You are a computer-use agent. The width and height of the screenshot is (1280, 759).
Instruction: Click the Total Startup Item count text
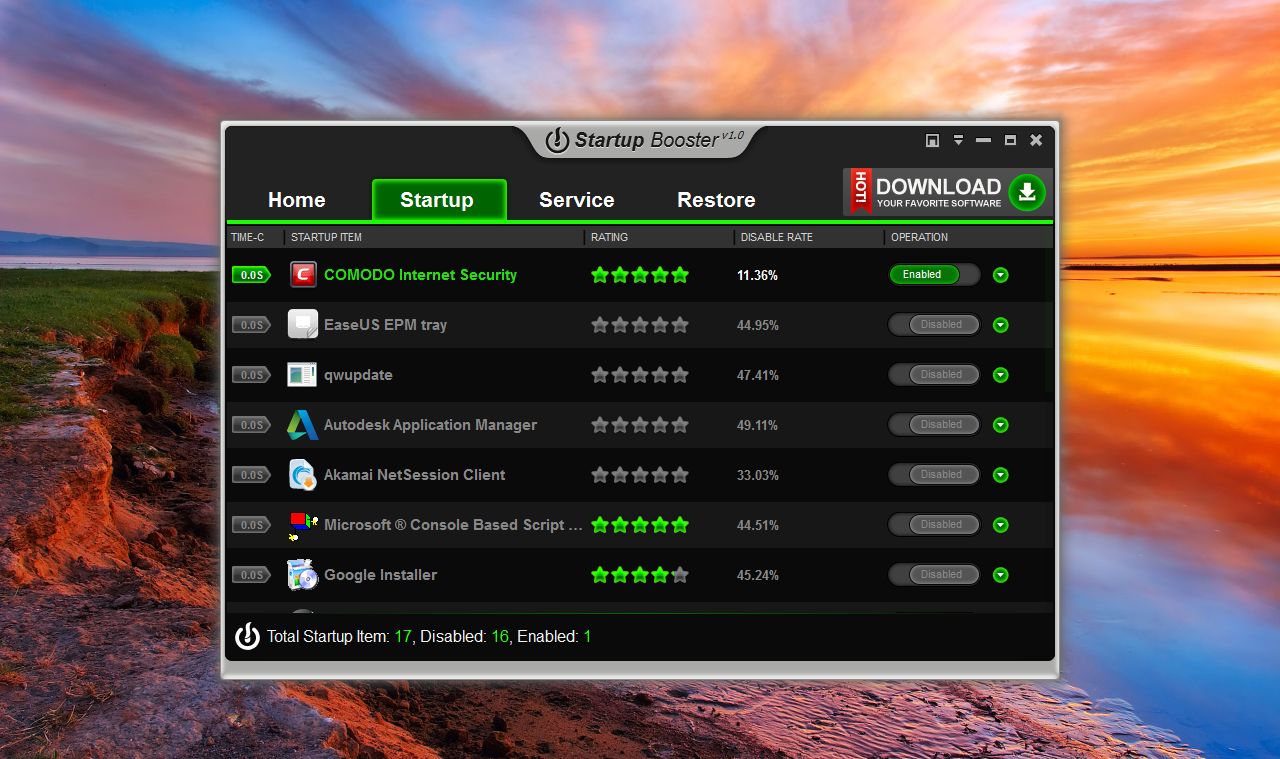(x=339, y=636)
